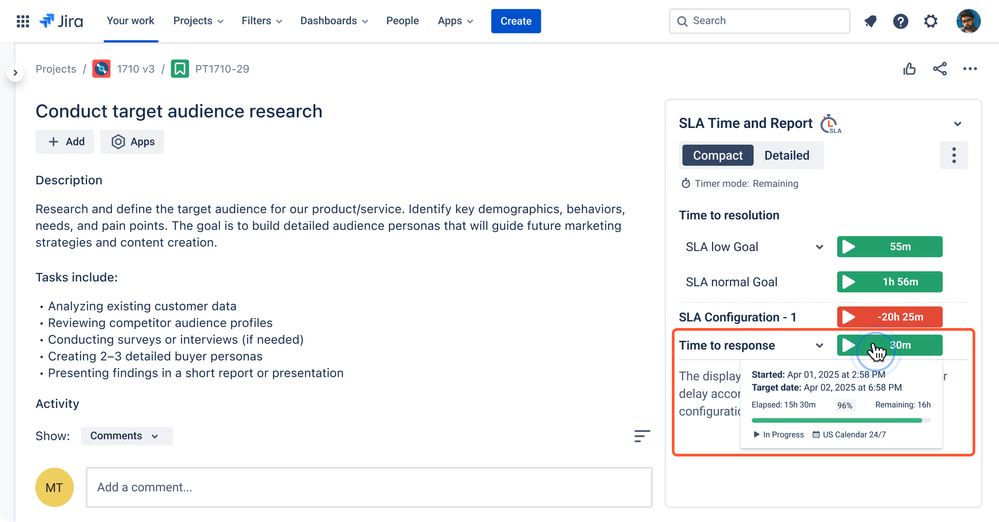Viewport: 999px width, 522px height.
Task: Open the Show Comments dropdown
Action: (127, 436)
